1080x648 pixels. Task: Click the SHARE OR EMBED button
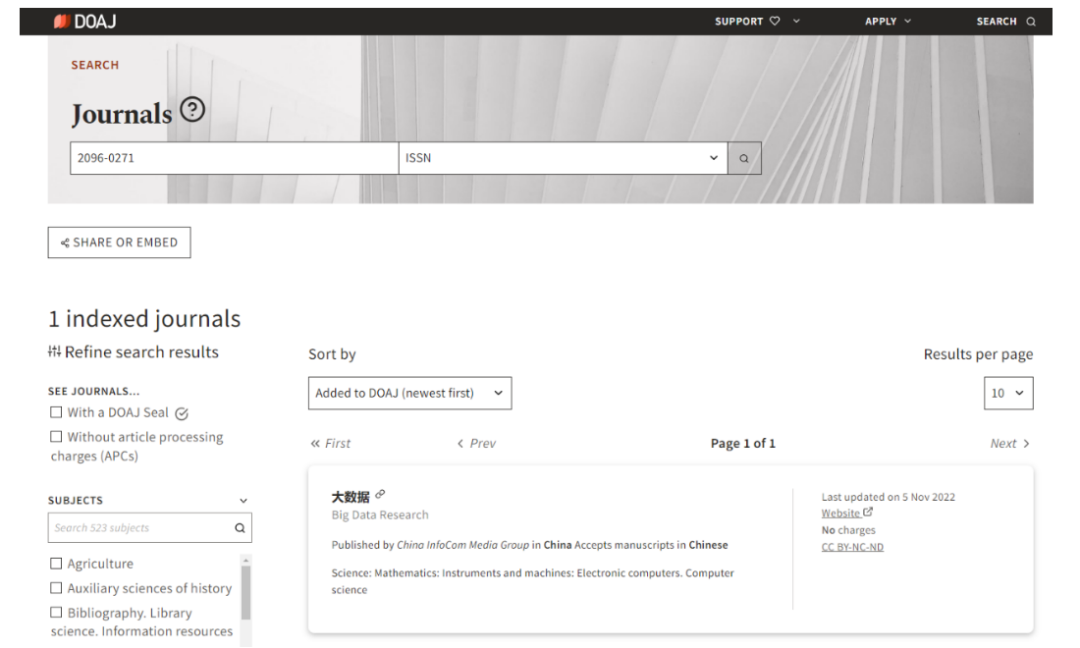pyautogui.click(x=119, y=242)
